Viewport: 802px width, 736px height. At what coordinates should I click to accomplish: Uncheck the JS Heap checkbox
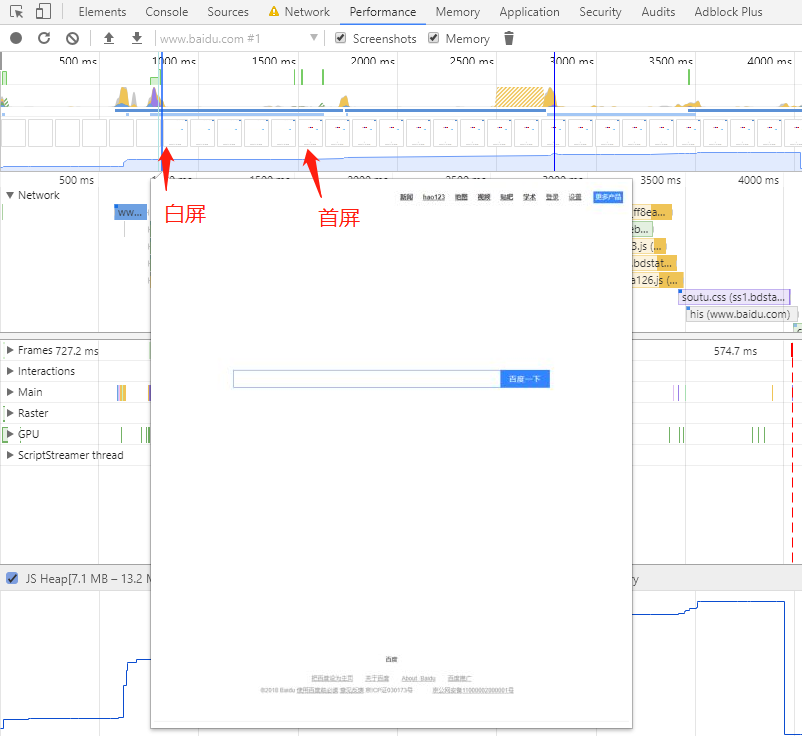pos(12,578)
